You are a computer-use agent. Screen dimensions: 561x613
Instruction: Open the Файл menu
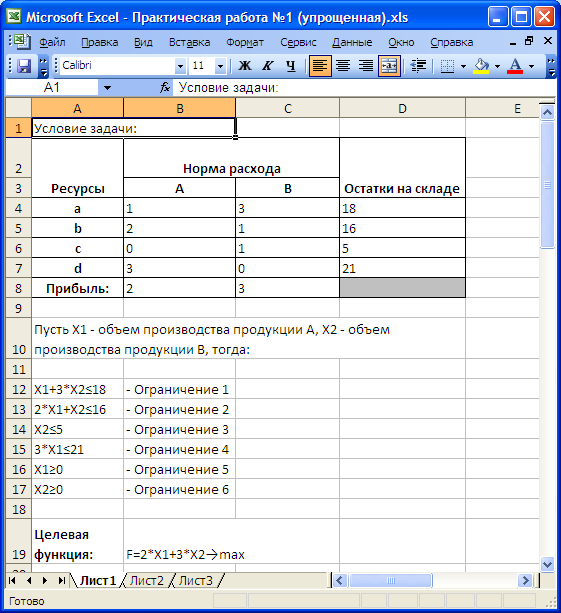coord(52,42)
